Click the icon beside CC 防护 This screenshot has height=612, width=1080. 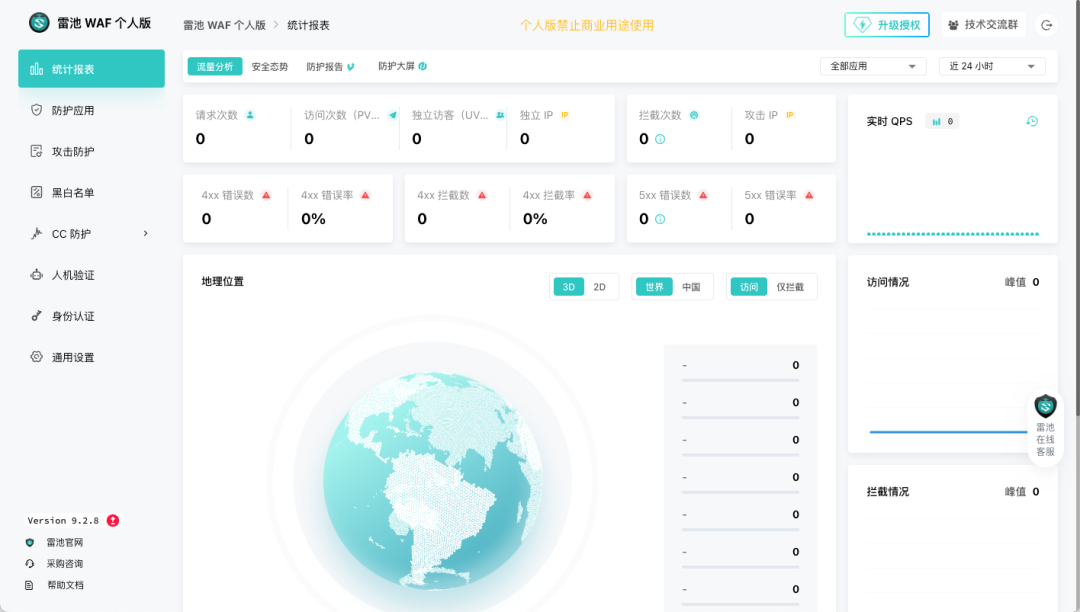(x=37, y=233)
